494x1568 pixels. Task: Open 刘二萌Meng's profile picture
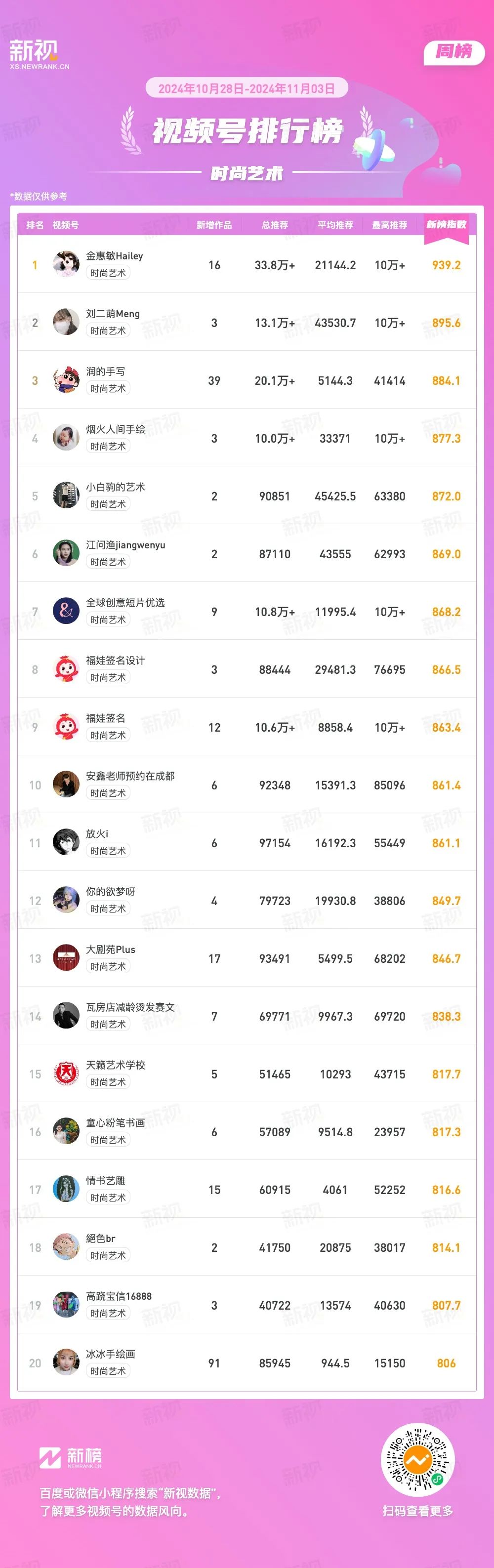(66, 322)
